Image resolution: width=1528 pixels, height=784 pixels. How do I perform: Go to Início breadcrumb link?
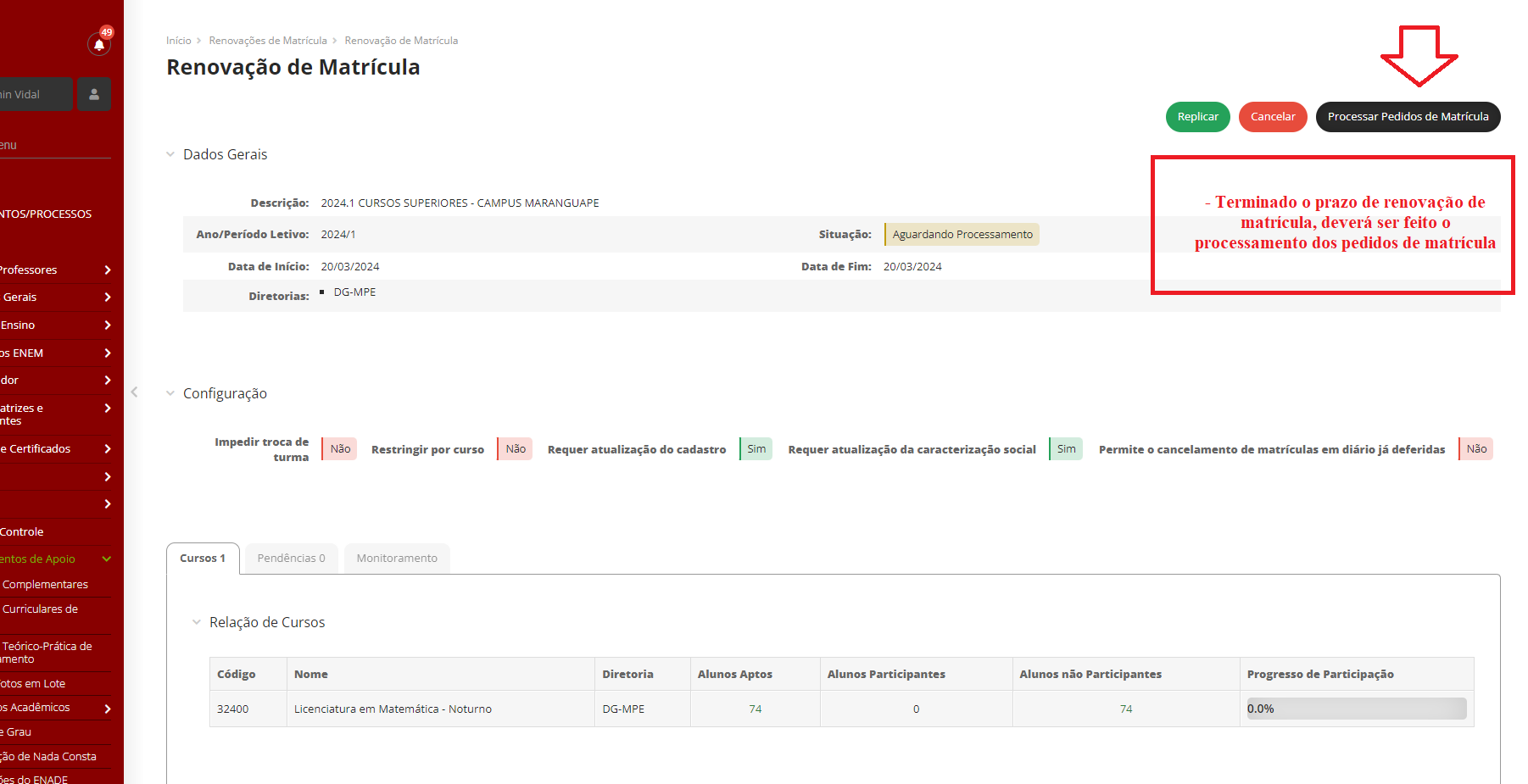click(178, 41)
